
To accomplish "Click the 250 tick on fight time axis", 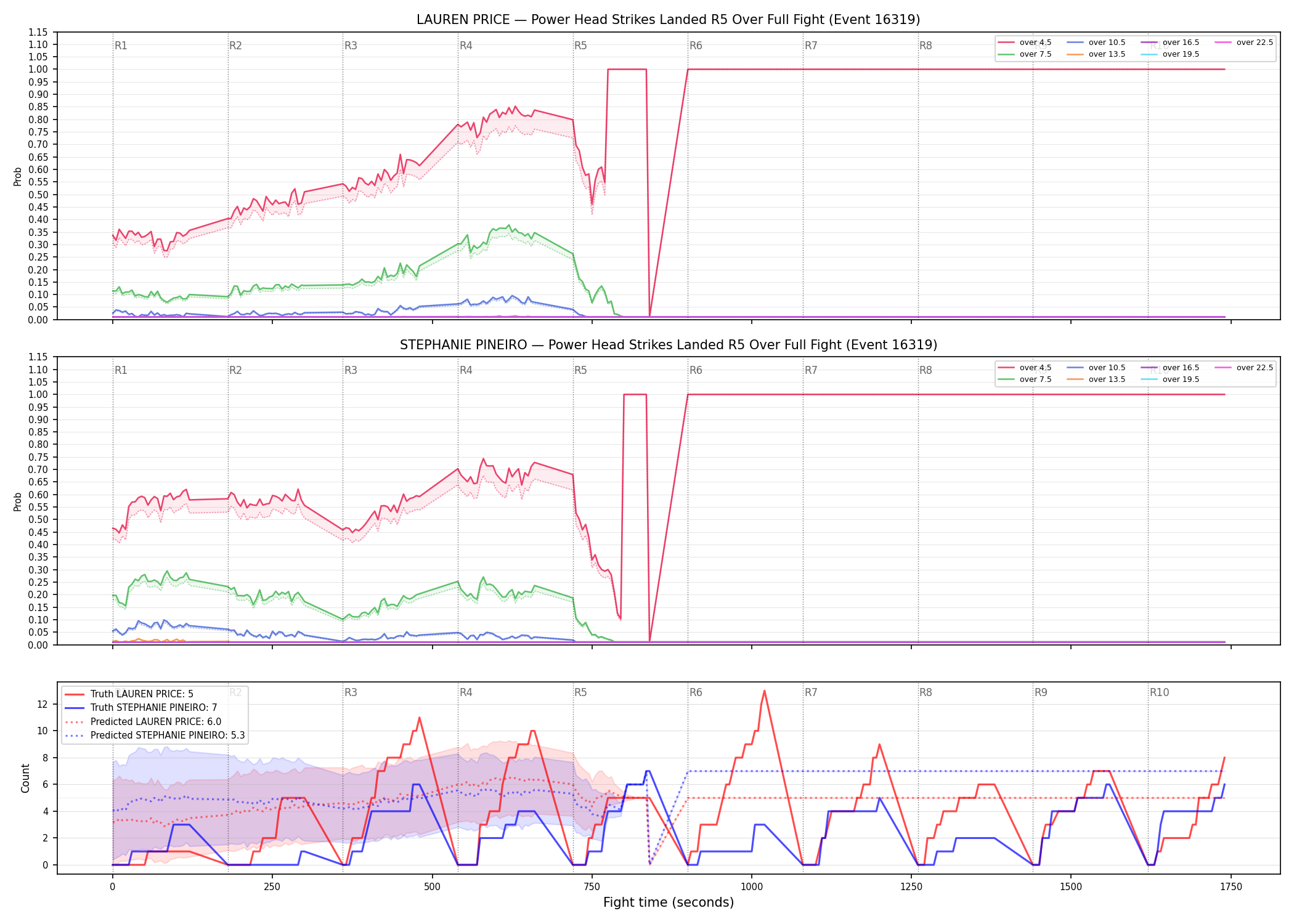I will (x=272, y=887).
